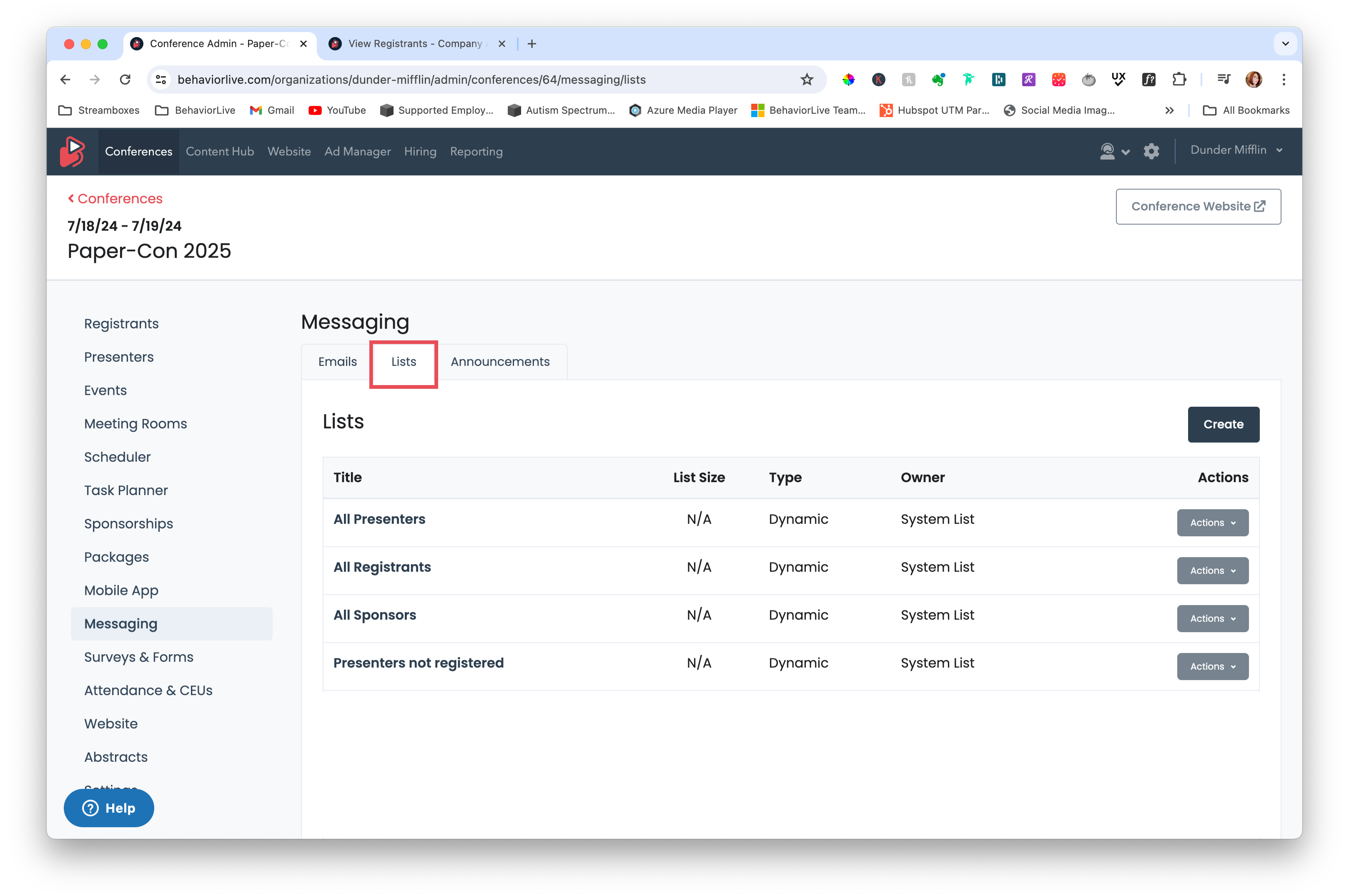Image resolution: width=1349 pixels, height=896 pixels.
Task: Click the Title column header
Action: tap(348, 477)
